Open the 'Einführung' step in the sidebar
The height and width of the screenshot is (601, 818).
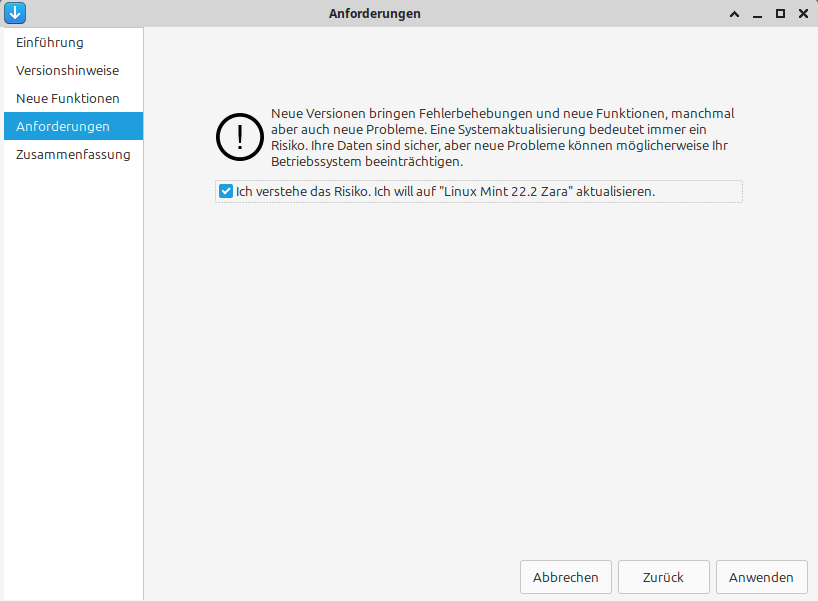click(x=47, y=42)
